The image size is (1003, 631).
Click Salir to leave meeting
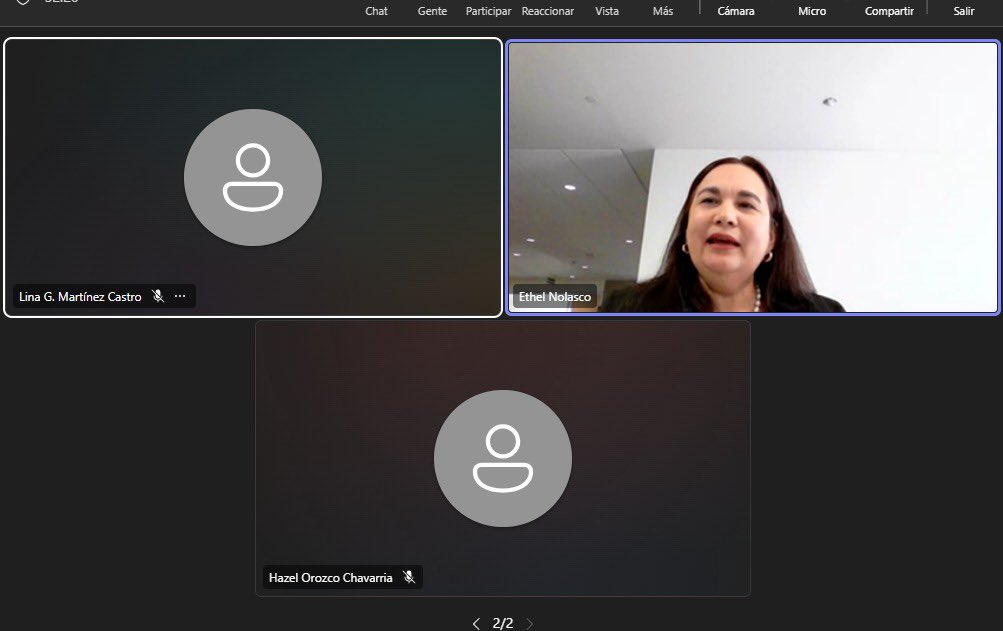(x=963, y=11)
